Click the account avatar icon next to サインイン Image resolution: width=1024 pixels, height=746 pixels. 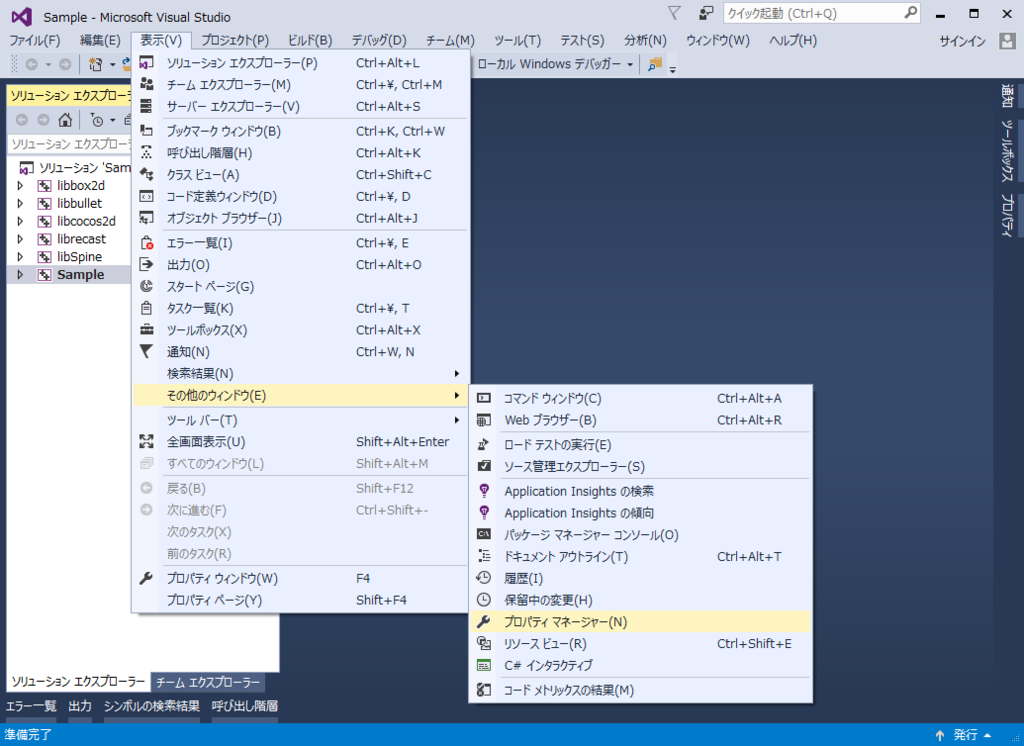click(x=1008, y=41)
